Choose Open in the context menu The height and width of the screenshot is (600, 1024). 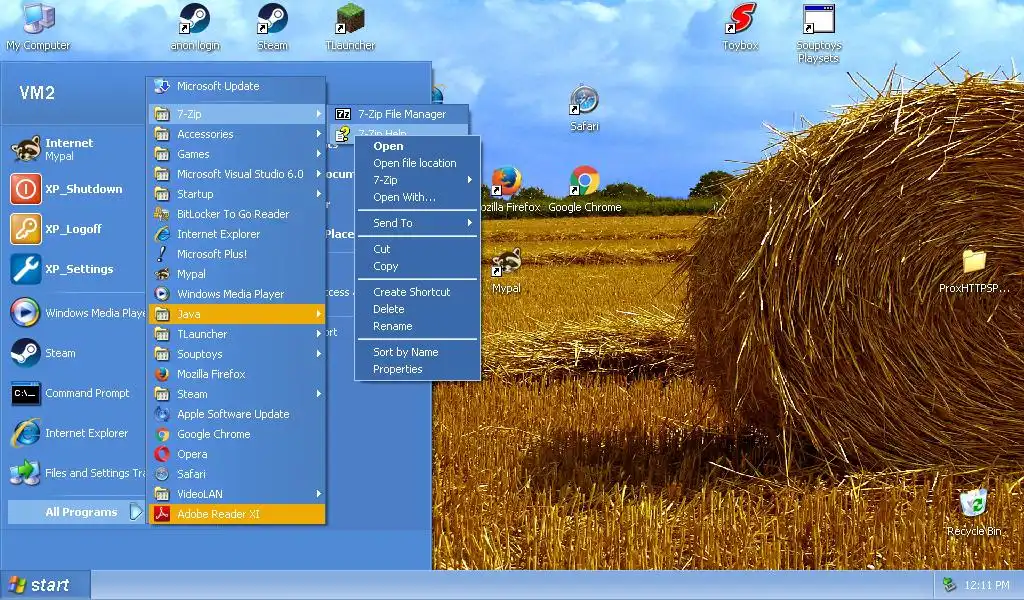[417, 146]
